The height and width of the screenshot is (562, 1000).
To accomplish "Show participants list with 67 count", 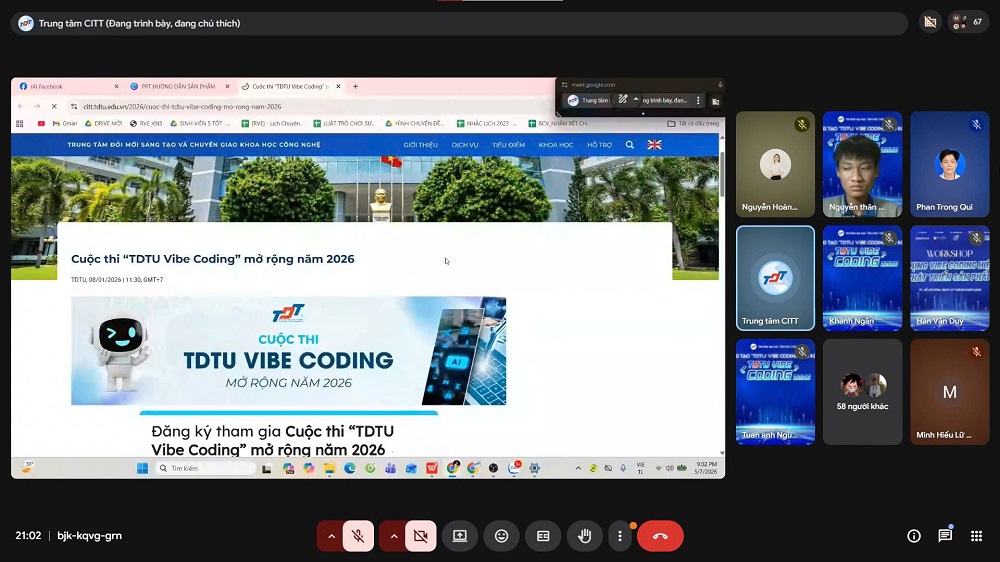I will [968, 22].
